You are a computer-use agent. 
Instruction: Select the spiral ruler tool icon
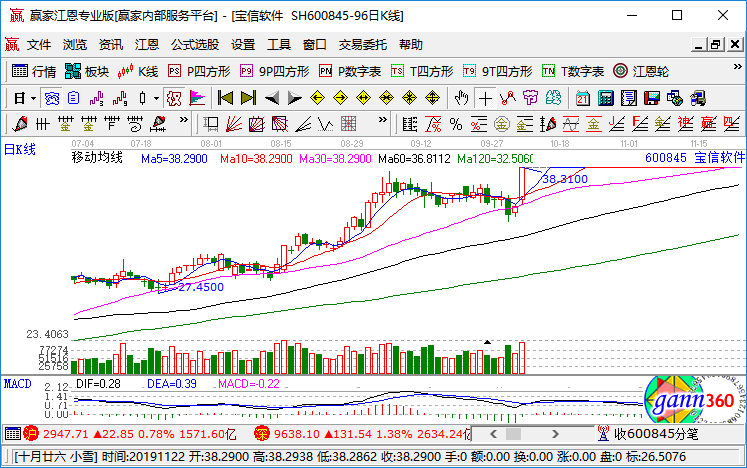[x=135, y=124]
